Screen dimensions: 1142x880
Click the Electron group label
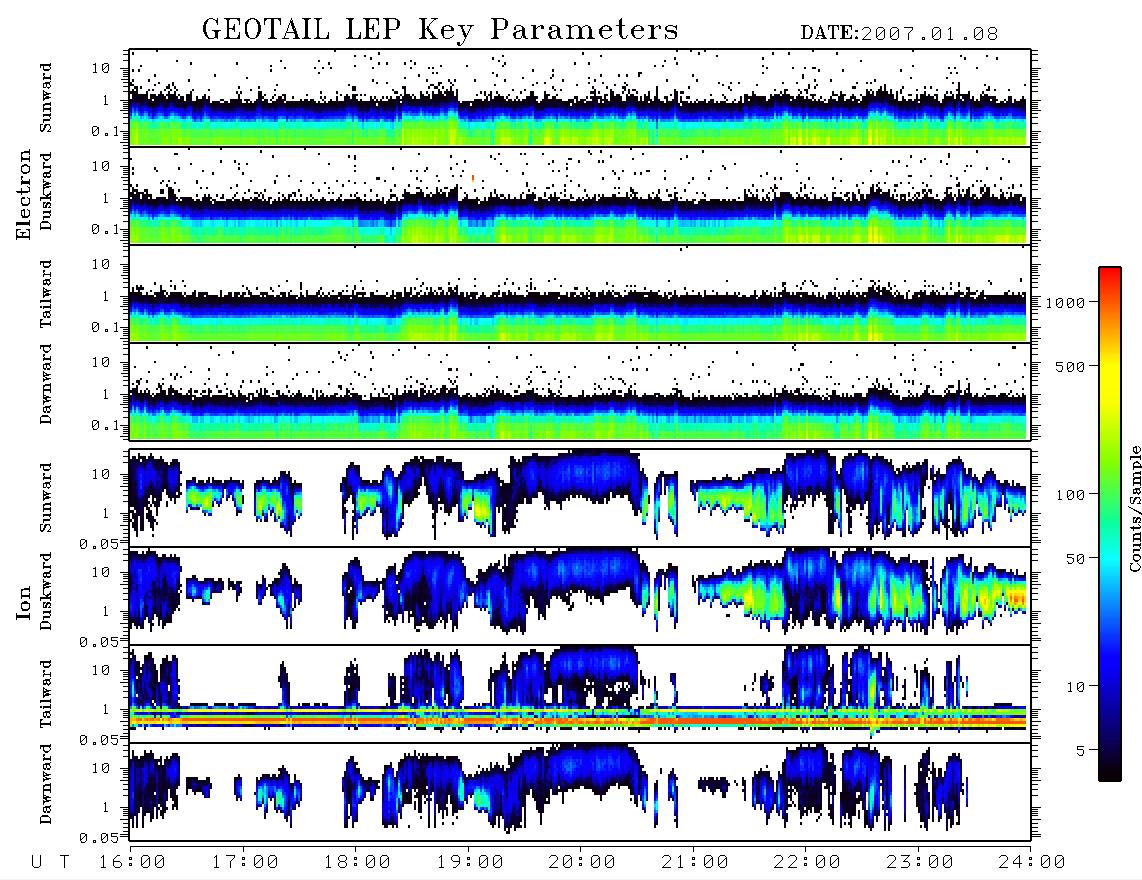tap(24, 194)
